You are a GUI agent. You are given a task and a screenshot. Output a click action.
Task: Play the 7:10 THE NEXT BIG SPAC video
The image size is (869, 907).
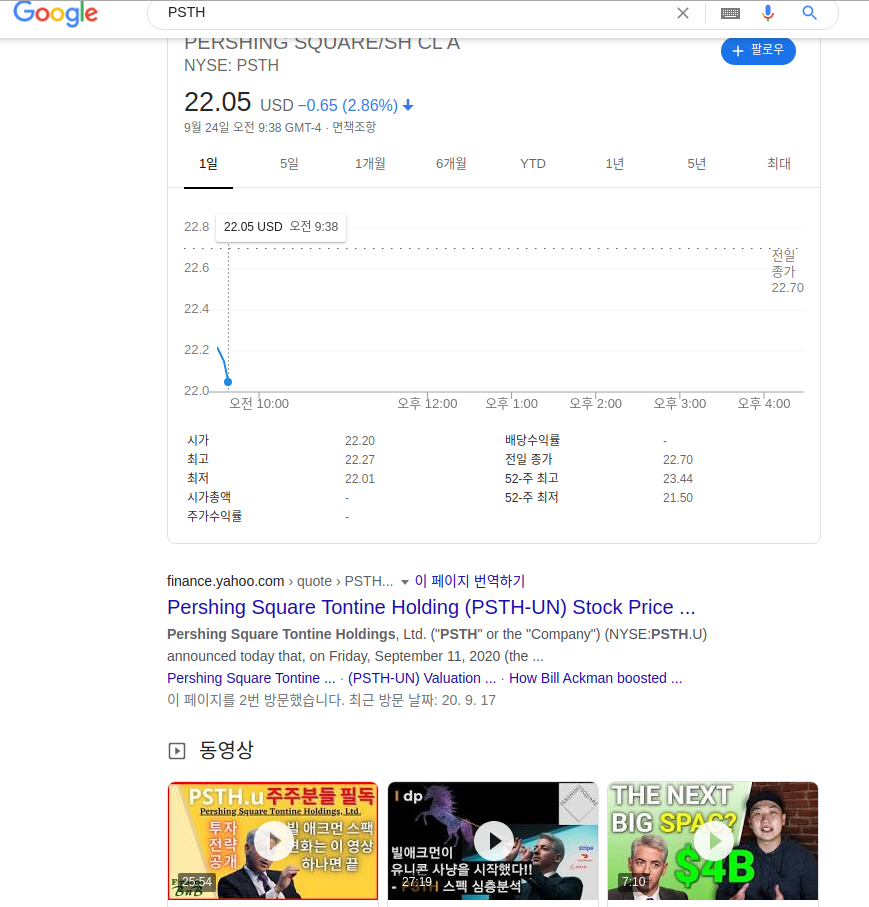coord(713,841)
